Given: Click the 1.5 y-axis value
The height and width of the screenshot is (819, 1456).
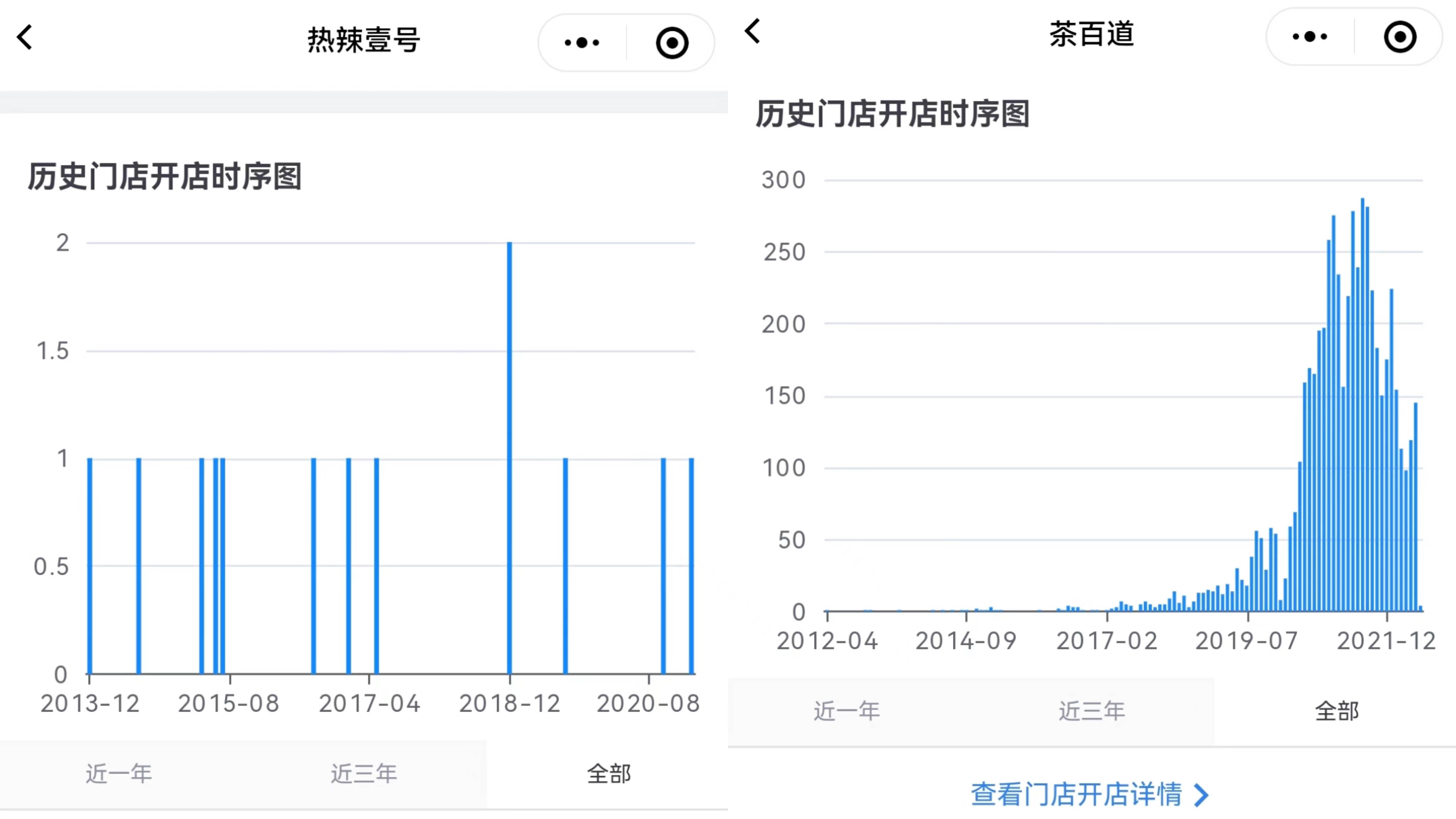Looking at the screenshot, I should [53, 351].
